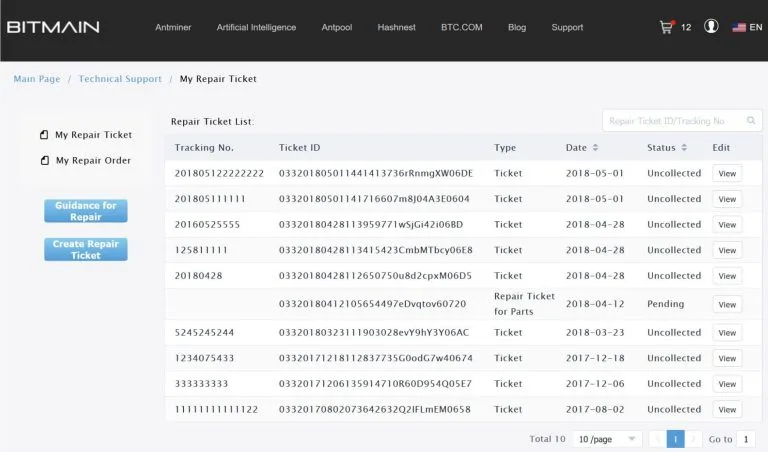The height and width of the screenshot is (452, 768).
Task: Click the Create Repair Ticket button
Action: [x=85, y=249]
